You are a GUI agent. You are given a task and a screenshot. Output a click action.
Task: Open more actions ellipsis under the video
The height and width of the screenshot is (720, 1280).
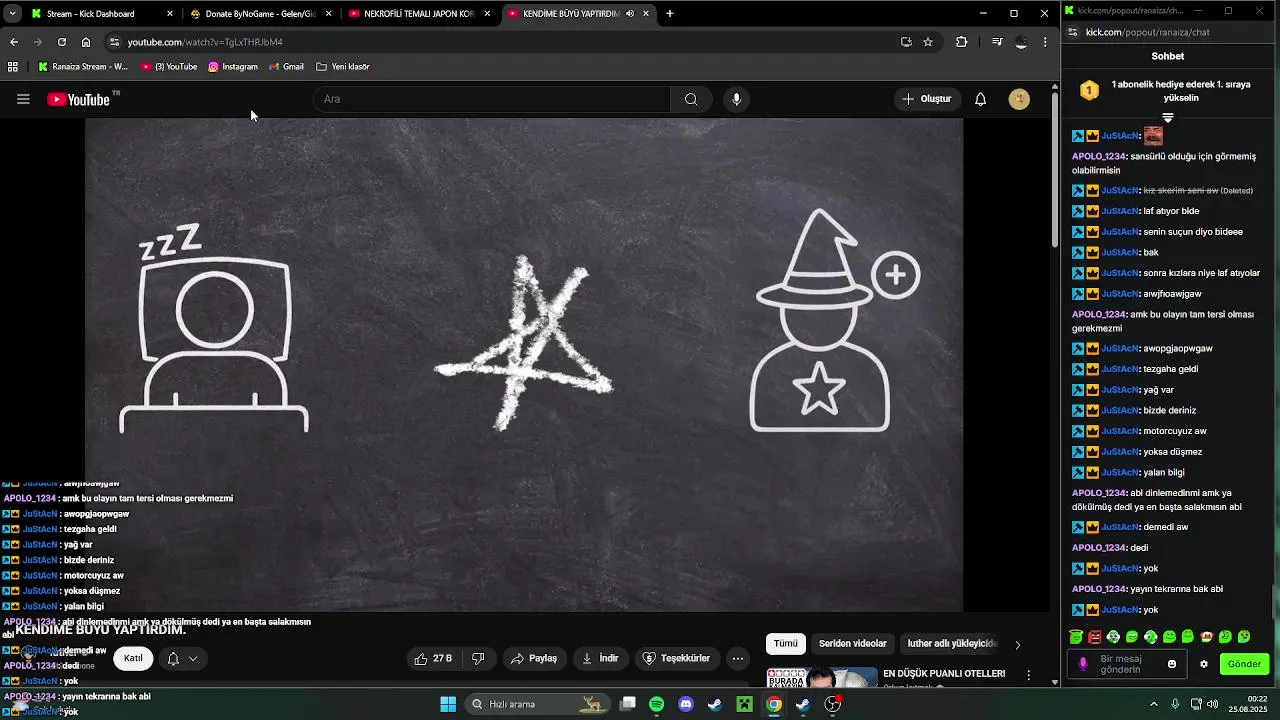tap(738, 658)
